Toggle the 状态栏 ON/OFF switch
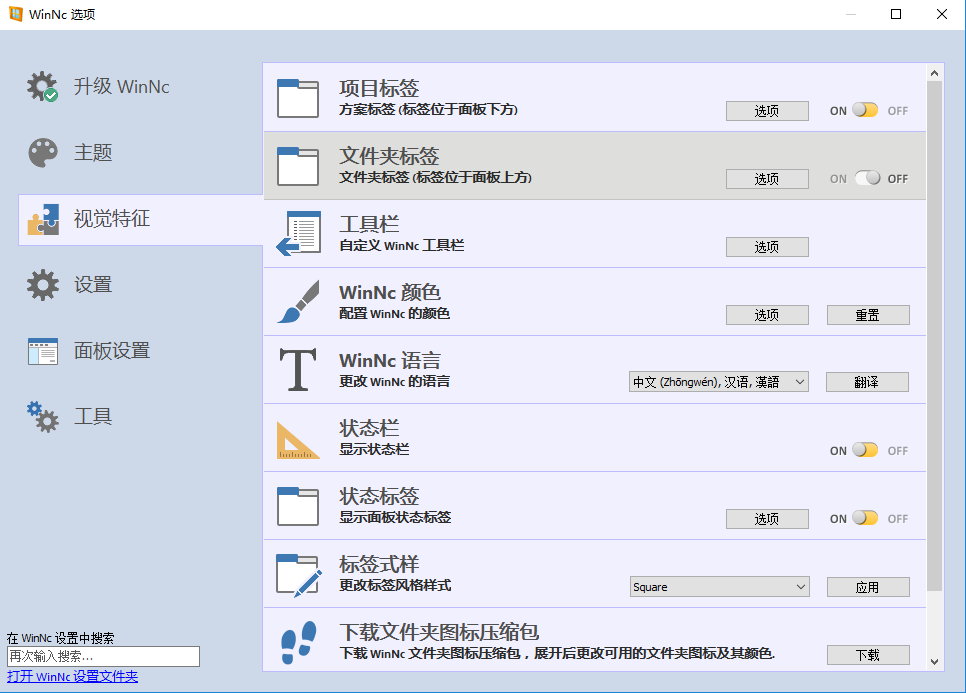This screenshot has height=693, width=966. pyautogui.click(x=865, y=450)
